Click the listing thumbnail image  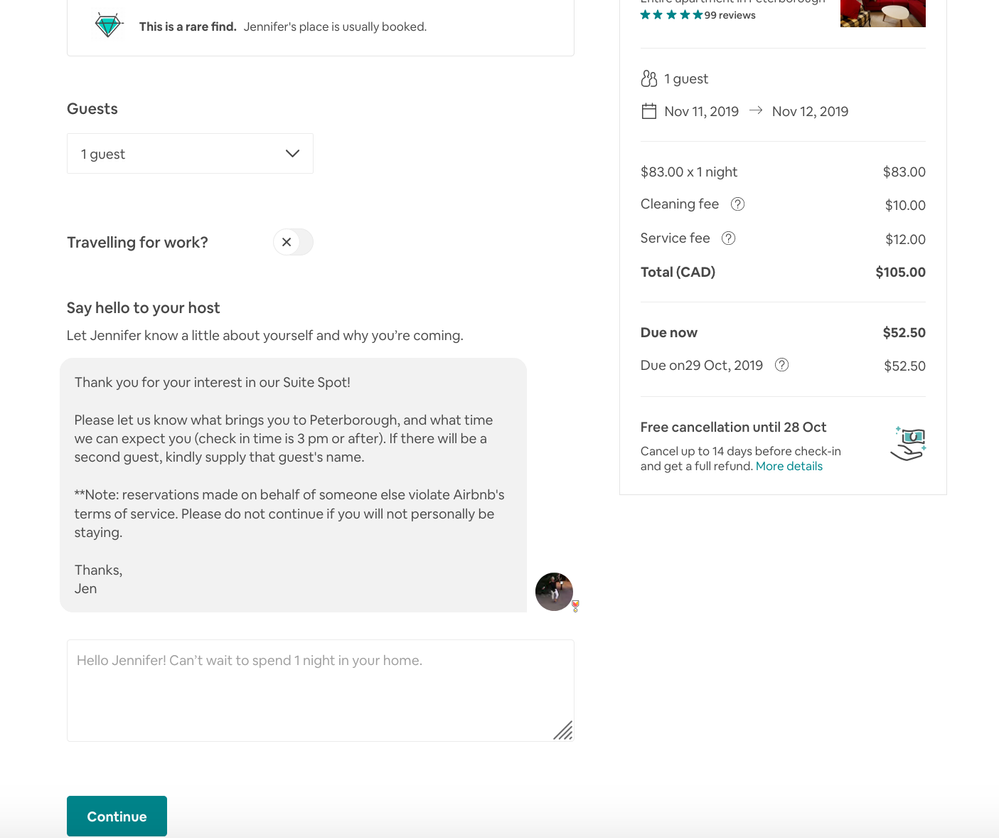click(x=882, y=13)
